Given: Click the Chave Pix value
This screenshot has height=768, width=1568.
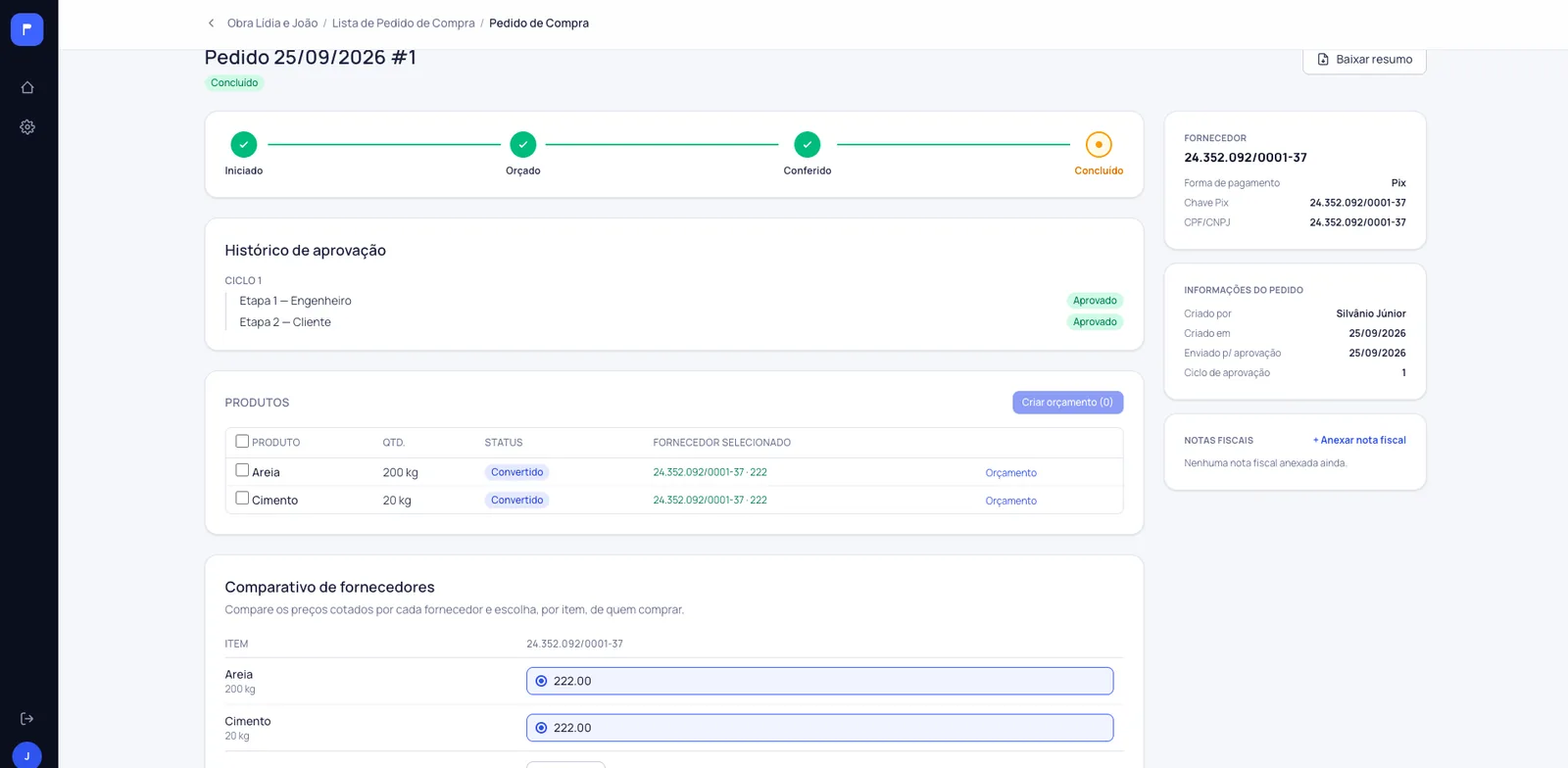Looking at the screenshot, I should (x=1357, y=203).
